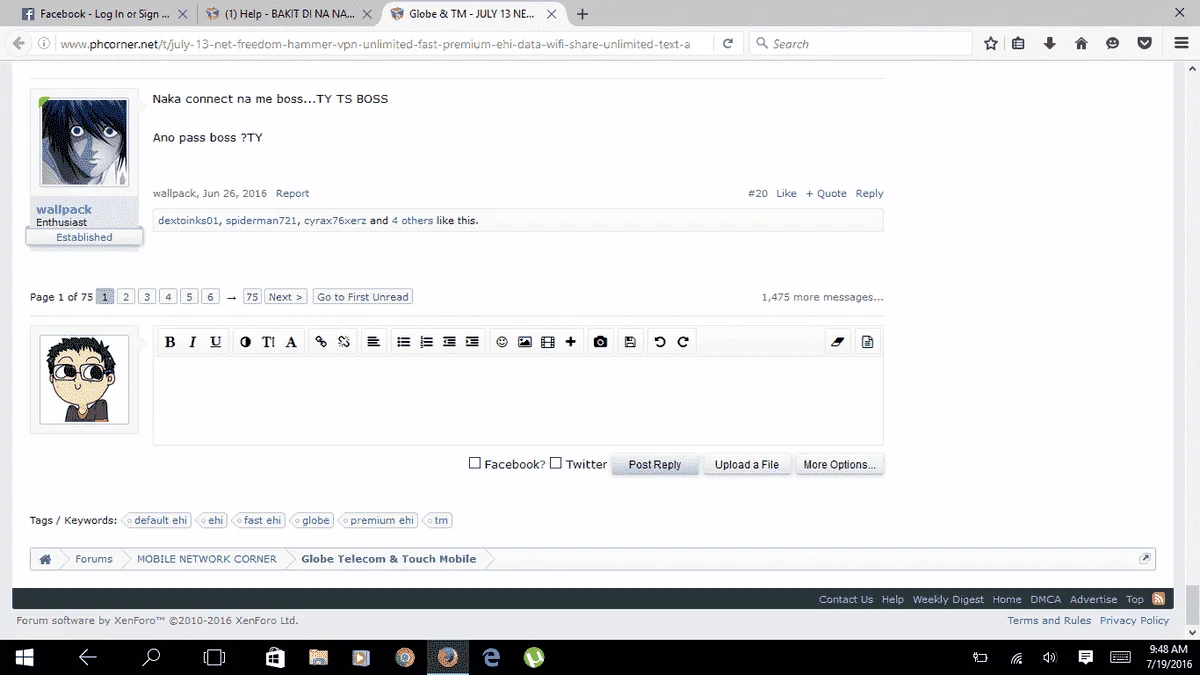The image size is (1200, 675).
Task: Like post #20
Action: click(x=786, y=193)
